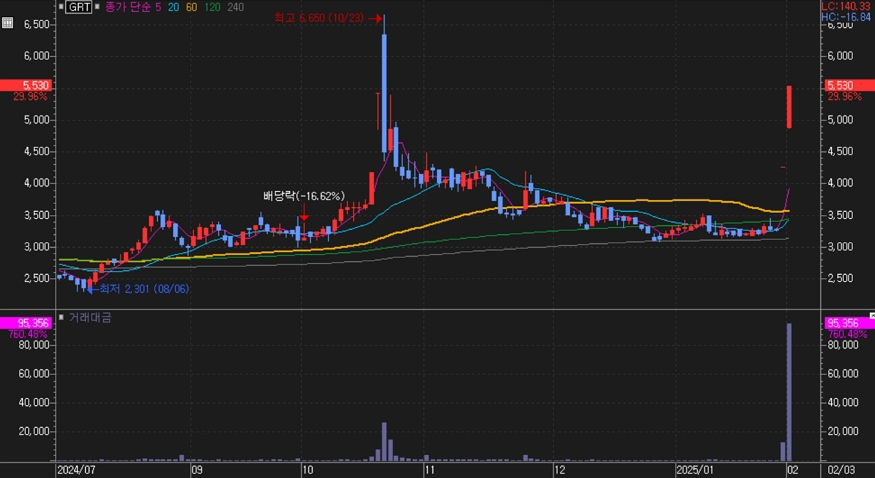Select the tallest volume bar at 02
Image resolution: width=875 pixels, height=478 pixels.
pyautogui.click(x=789, y=392)
